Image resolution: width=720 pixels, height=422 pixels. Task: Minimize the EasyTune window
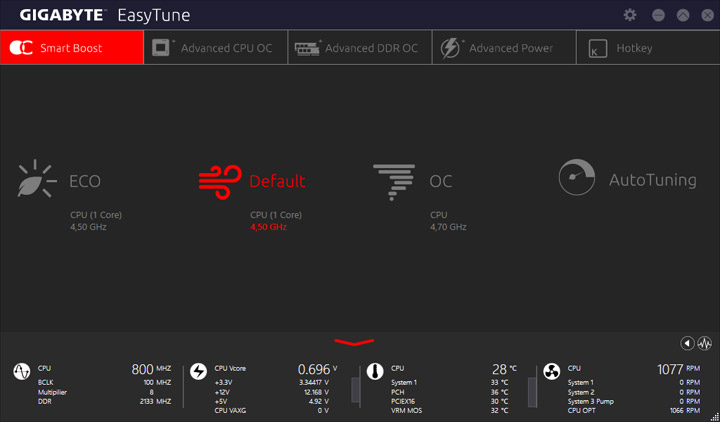tap(658, 15)
